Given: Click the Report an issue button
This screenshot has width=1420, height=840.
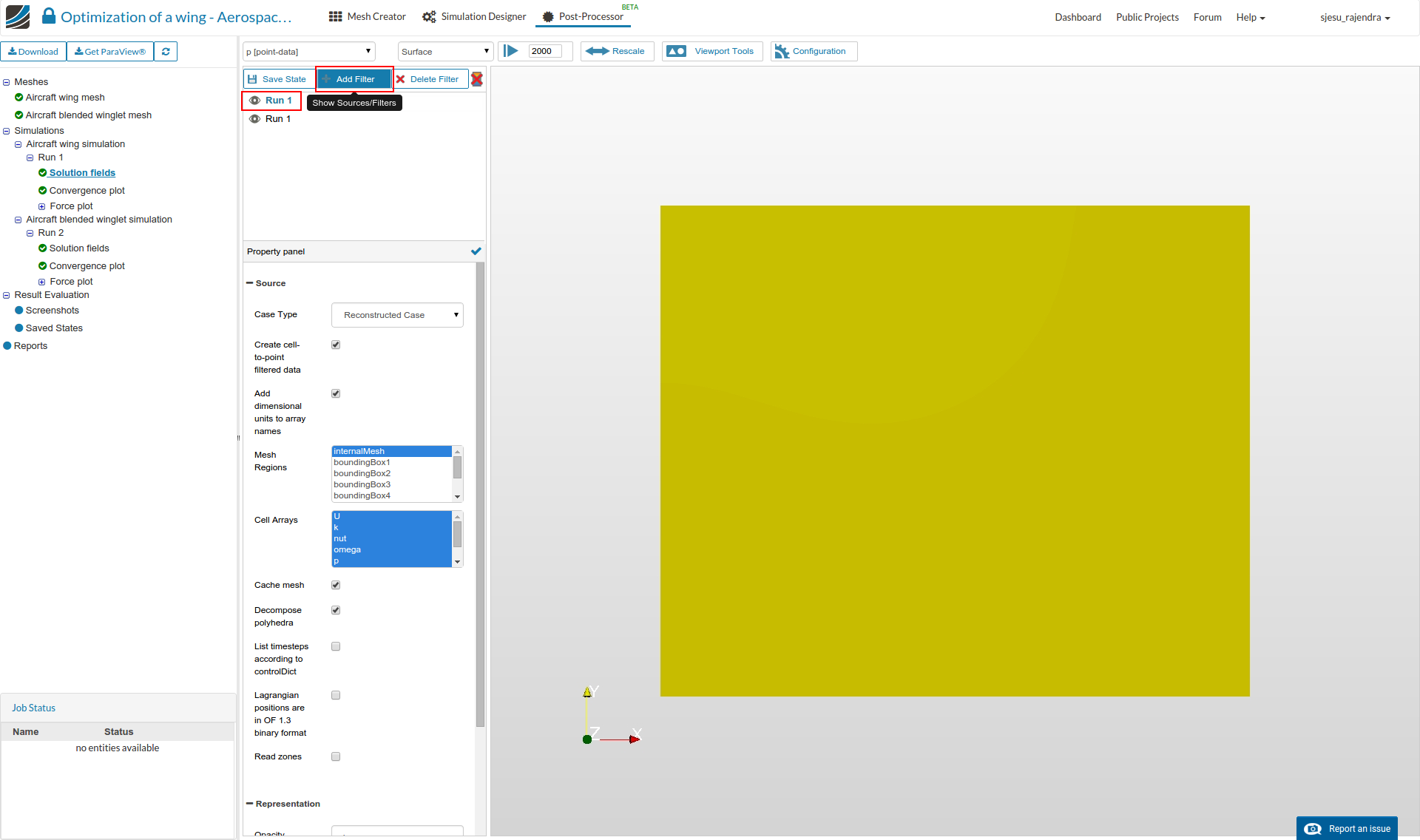Looking at the screenshot, I should tap(1347, 828).
